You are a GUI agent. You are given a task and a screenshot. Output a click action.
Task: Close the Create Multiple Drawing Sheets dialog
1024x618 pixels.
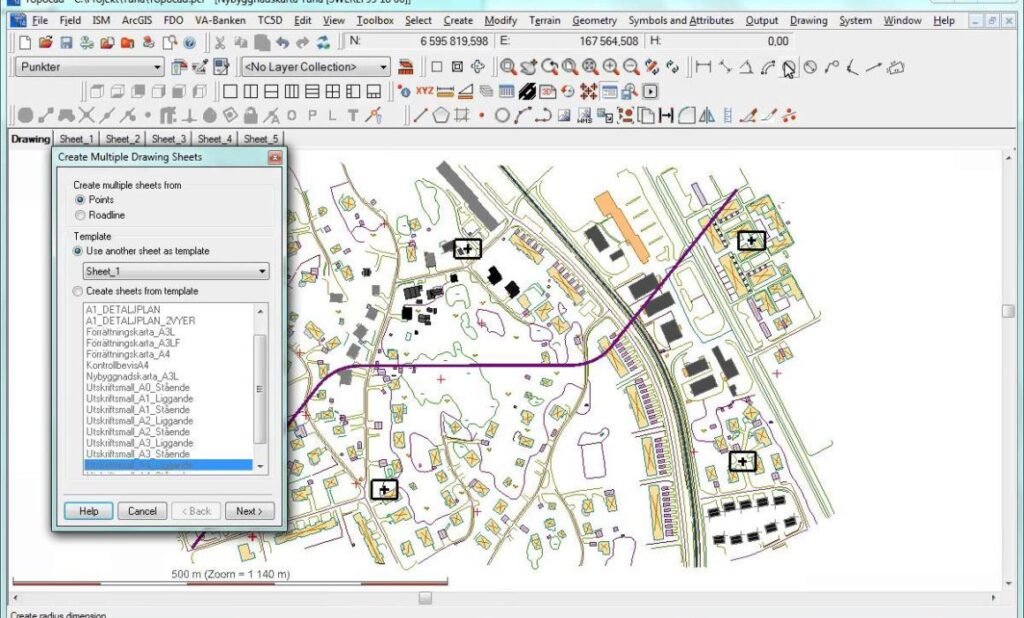pyautogui.click(x=275, y=157)
